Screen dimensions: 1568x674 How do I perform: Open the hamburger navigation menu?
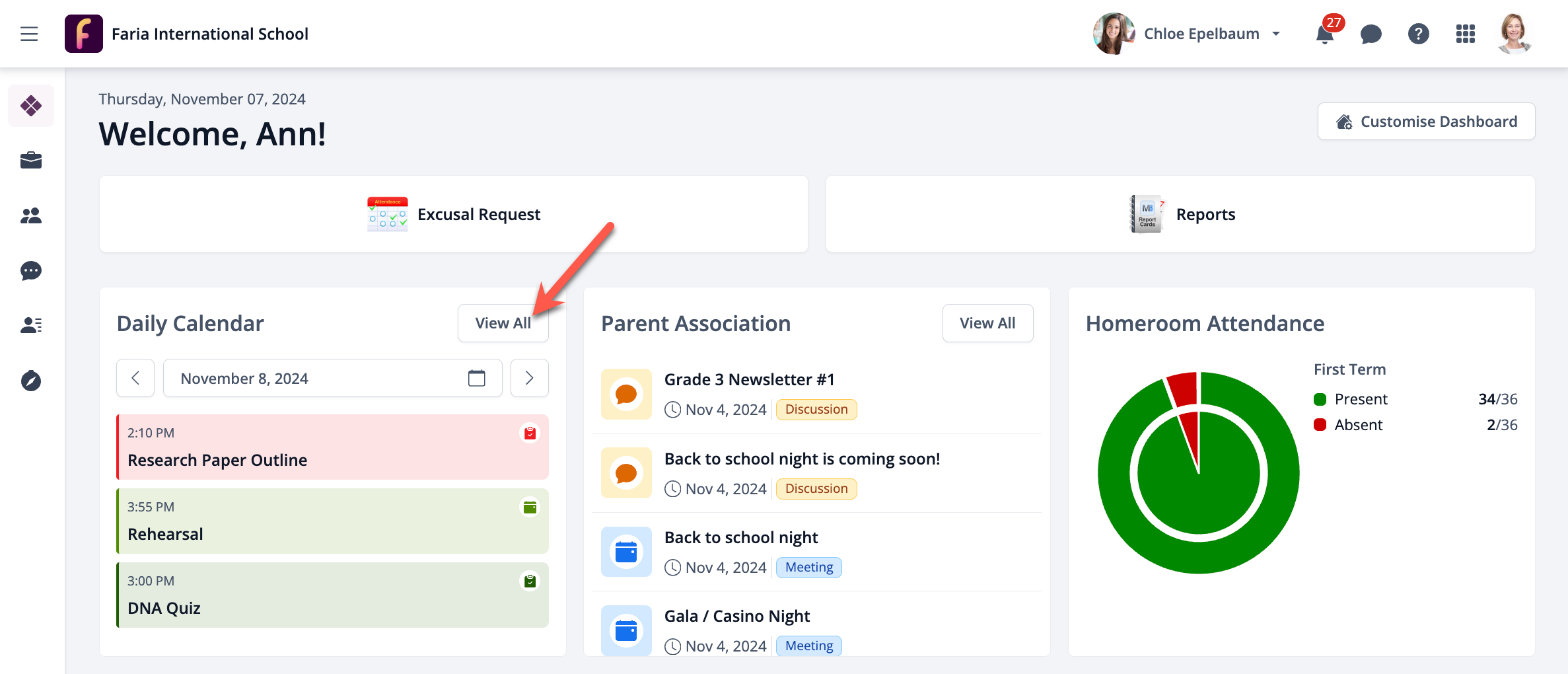click(x=29, y=34)
